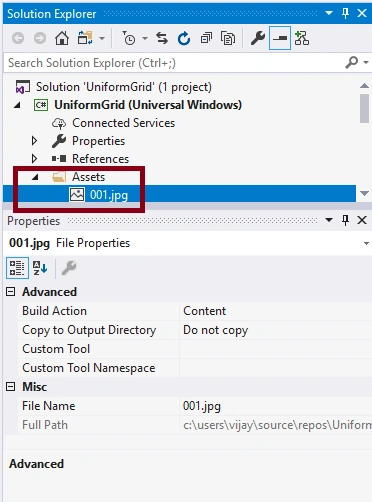The image size is (372, 502).
Task: Click the Home icon in Solution Explorer toolbar
Action: pos(62,39)
